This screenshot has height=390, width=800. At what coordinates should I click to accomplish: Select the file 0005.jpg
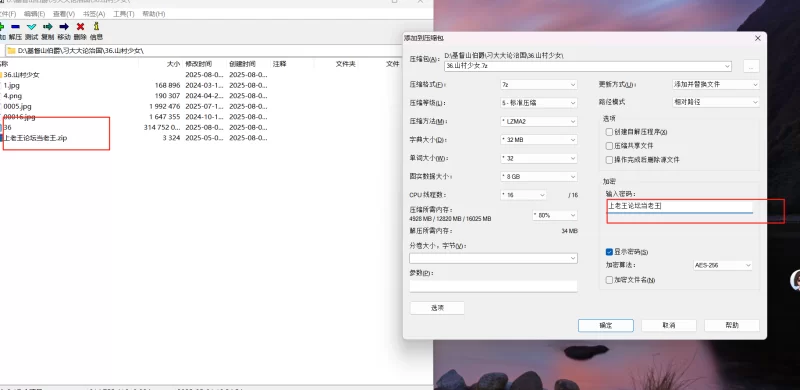[17, 106]
